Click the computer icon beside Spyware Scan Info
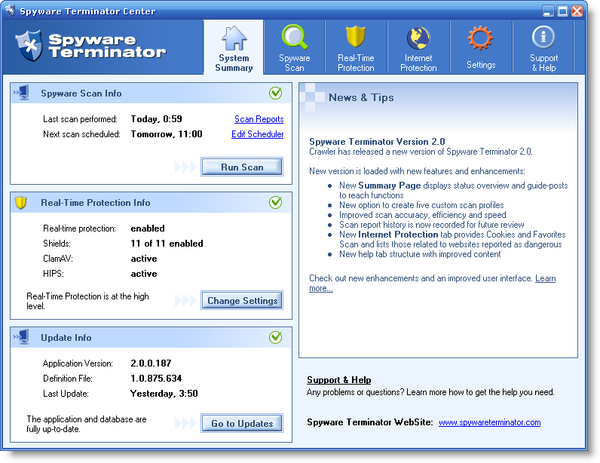Viewport: 600px width, 463px height. [21, 93]
